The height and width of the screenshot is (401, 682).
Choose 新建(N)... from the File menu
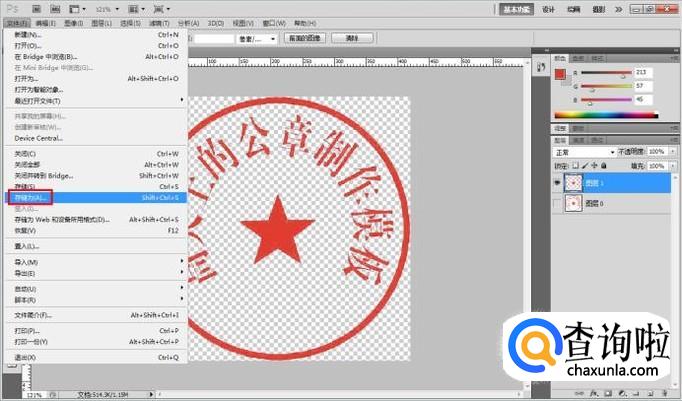(27, 36)
